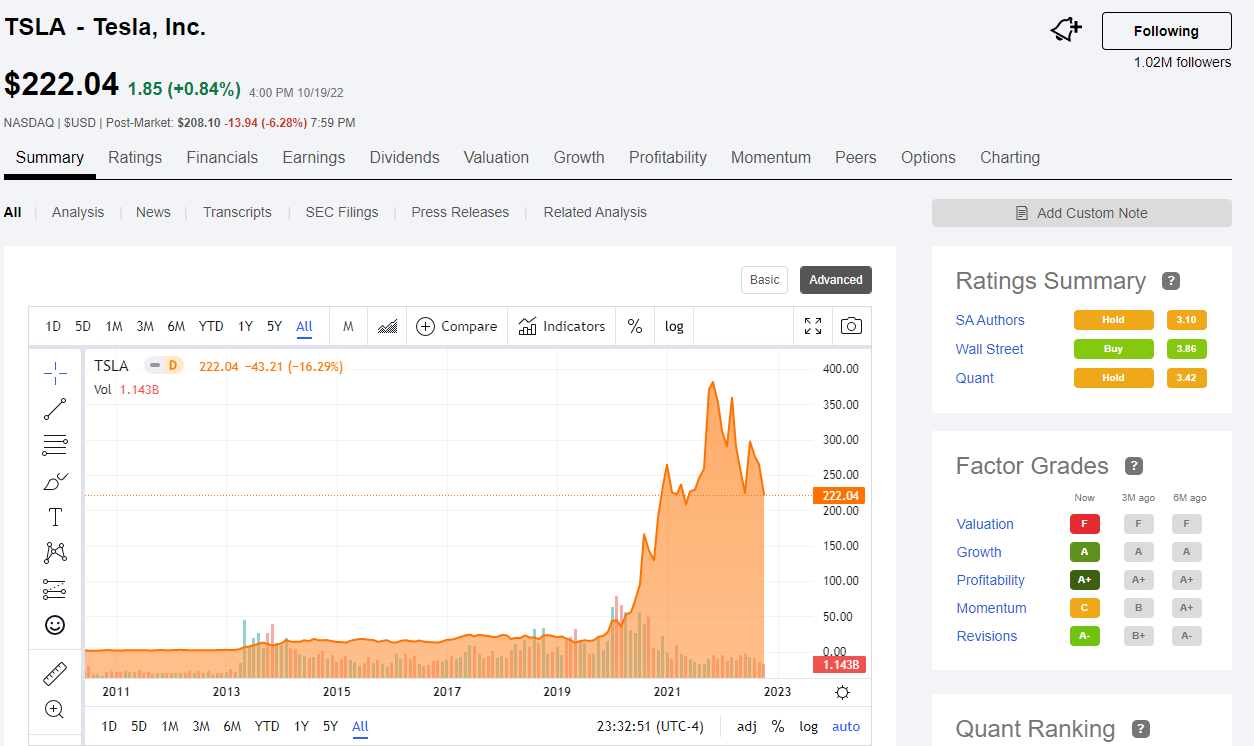The height and width of the screenshot is (746, 1254).
Task: Select YTD range in top toolbar
Action: tap(211, 326)
